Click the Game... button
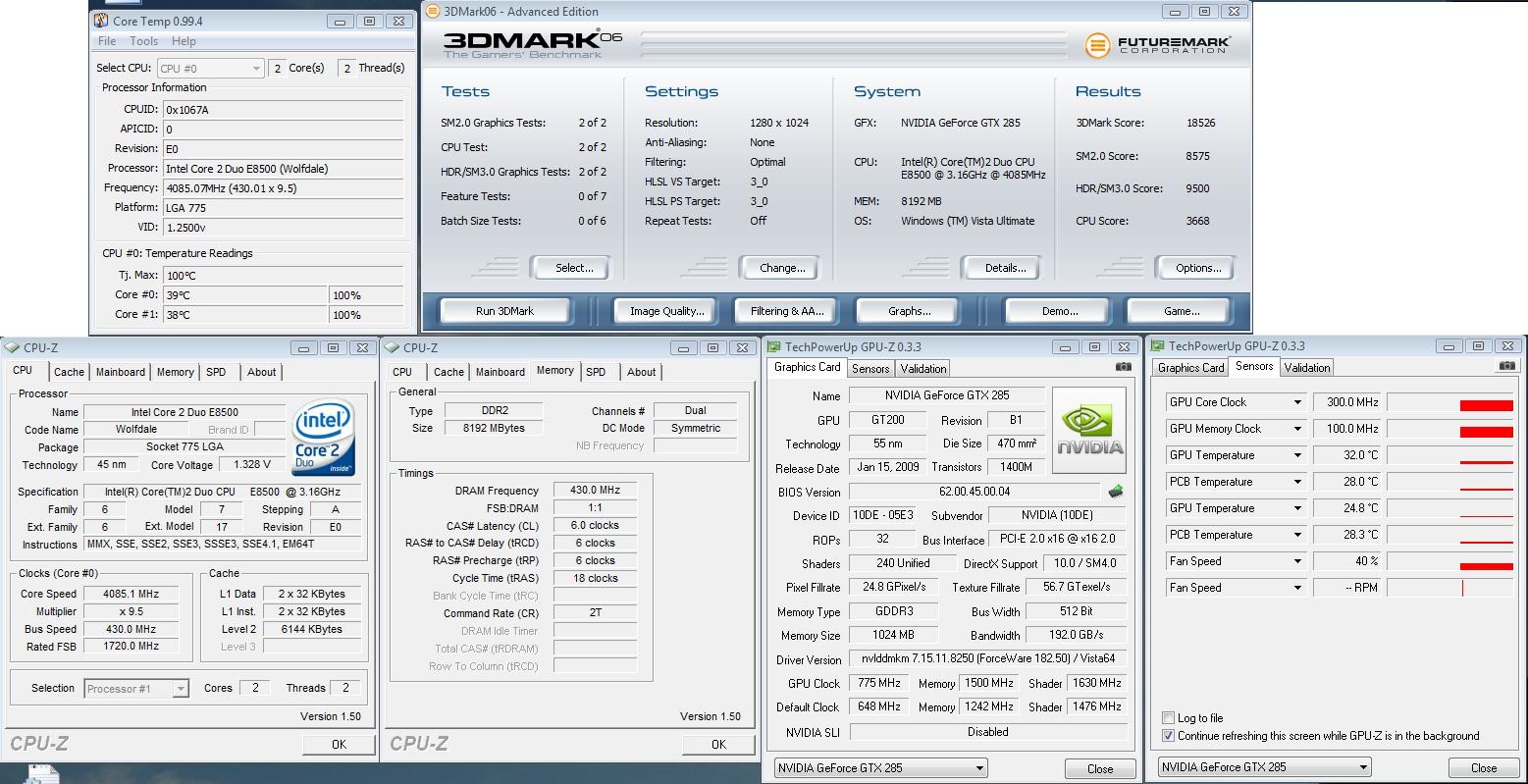 pos(1182,311)
